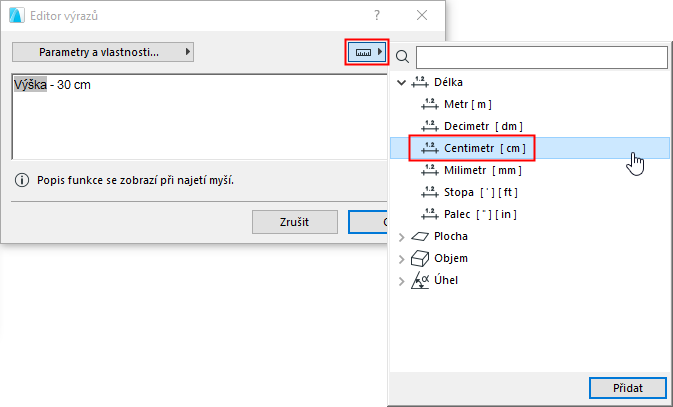The height and width of the screenshot is (407, 673).
Task: Click inside the expression text area
Action: [190, 120]
